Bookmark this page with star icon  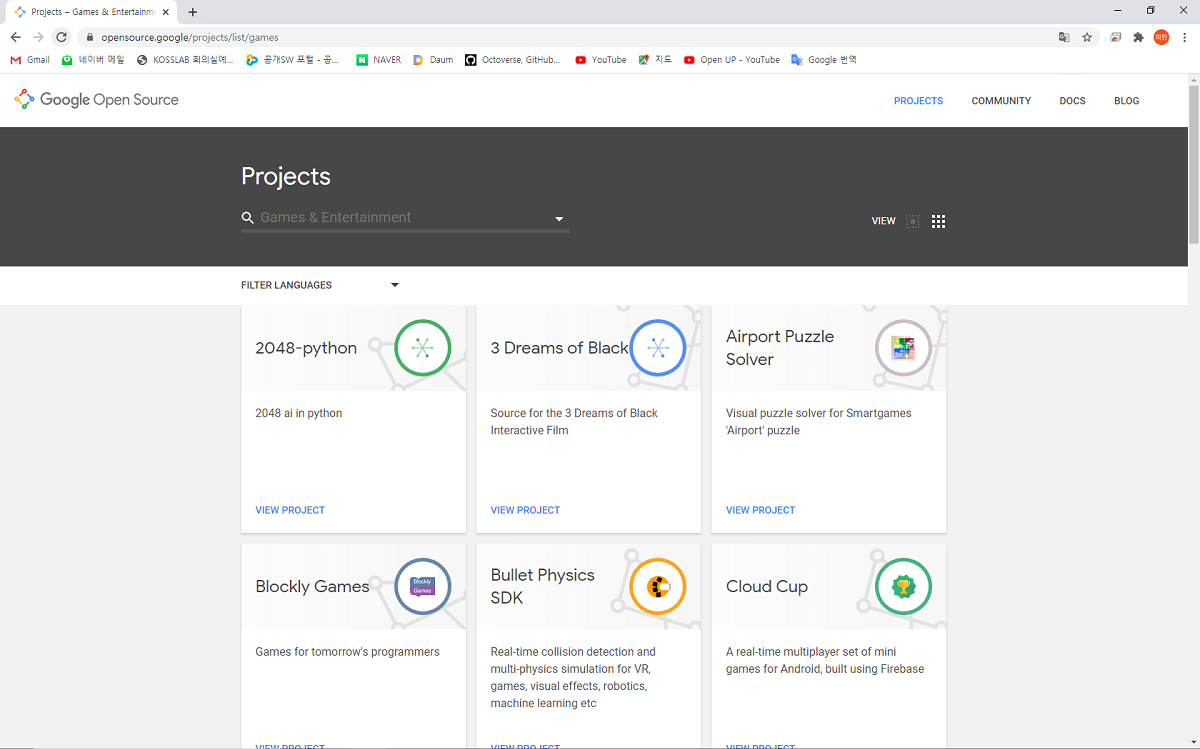[x=1087, y=37]
